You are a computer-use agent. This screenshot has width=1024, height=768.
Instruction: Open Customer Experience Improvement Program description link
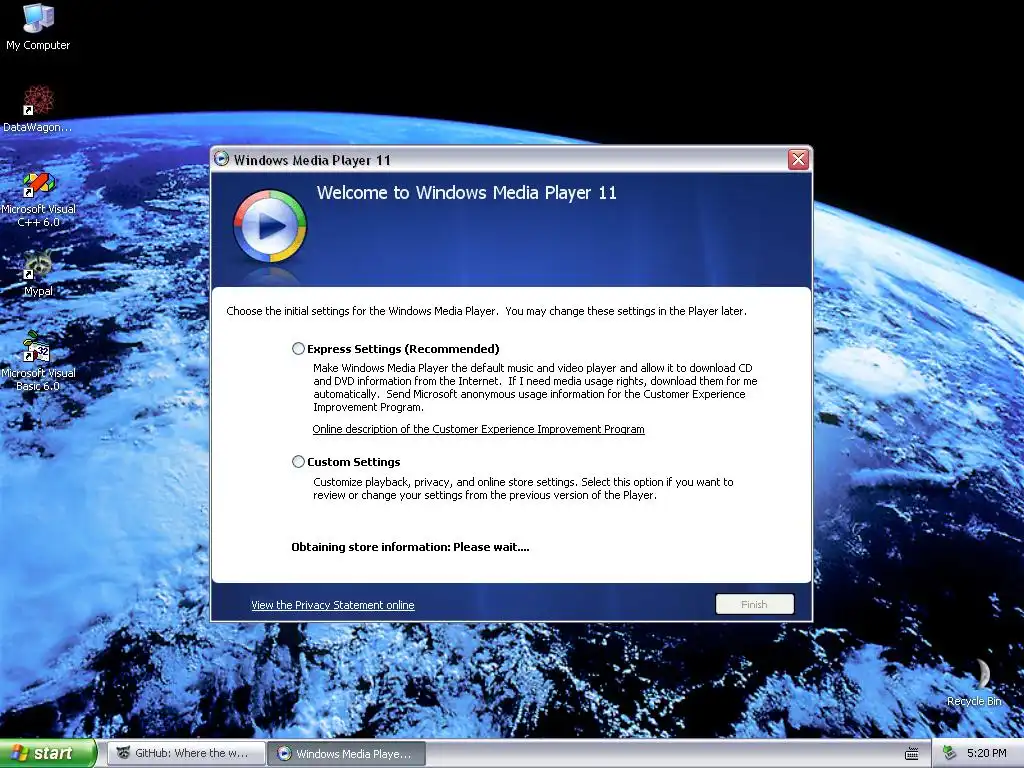click(478, 429)
